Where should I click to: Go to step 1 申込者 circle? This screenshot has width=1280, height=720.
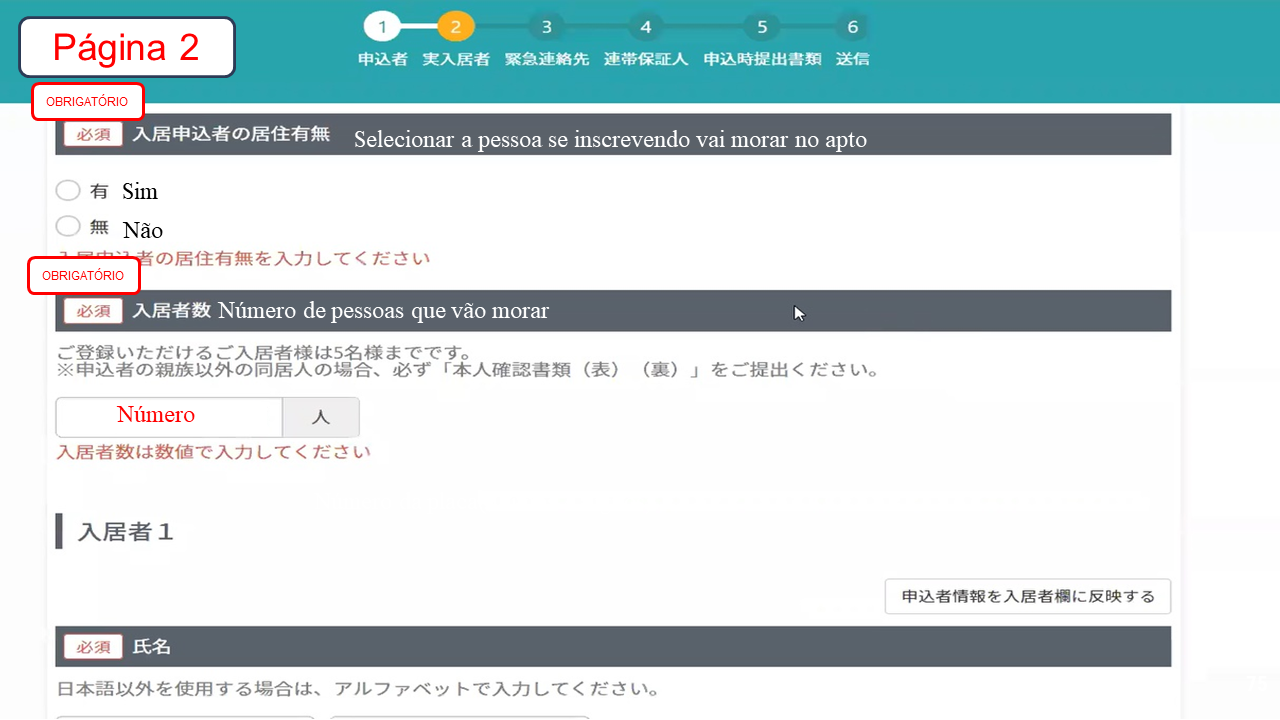tap(382, 27)
